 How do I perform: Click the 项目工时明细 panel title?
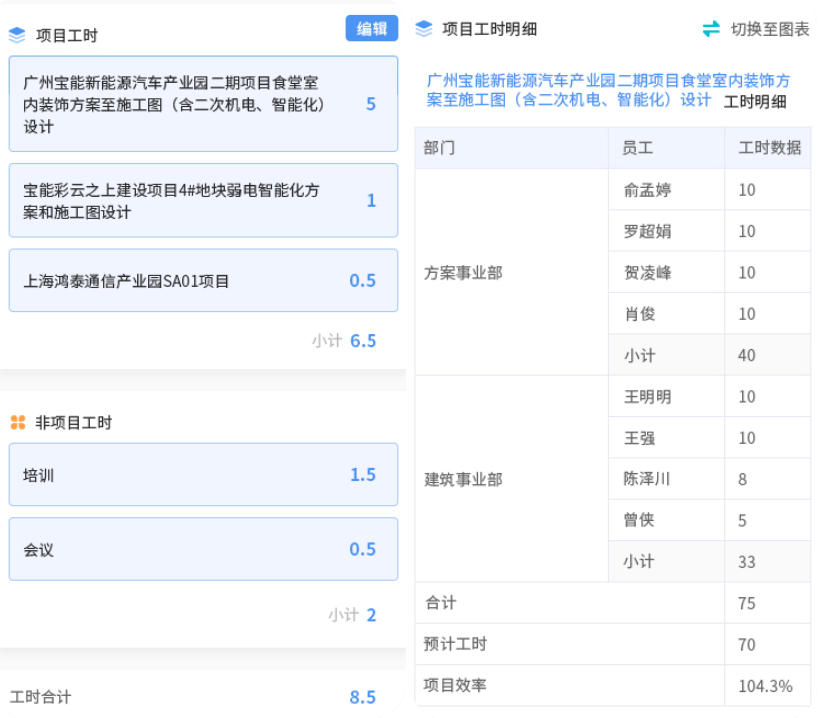pyautogui.click(x=490, y=29)
